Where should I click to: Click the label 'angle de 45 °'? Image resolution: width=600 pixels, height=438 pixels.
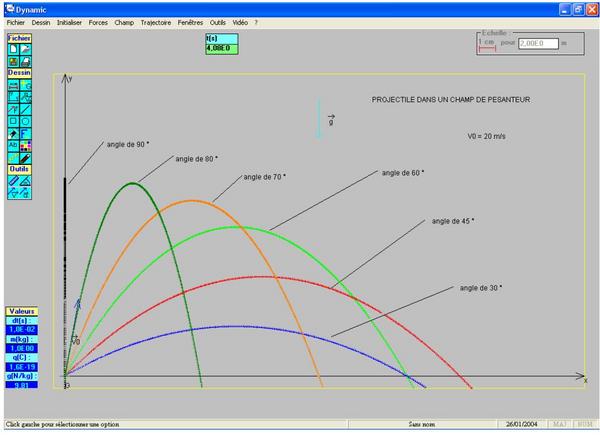coord(453,221)
